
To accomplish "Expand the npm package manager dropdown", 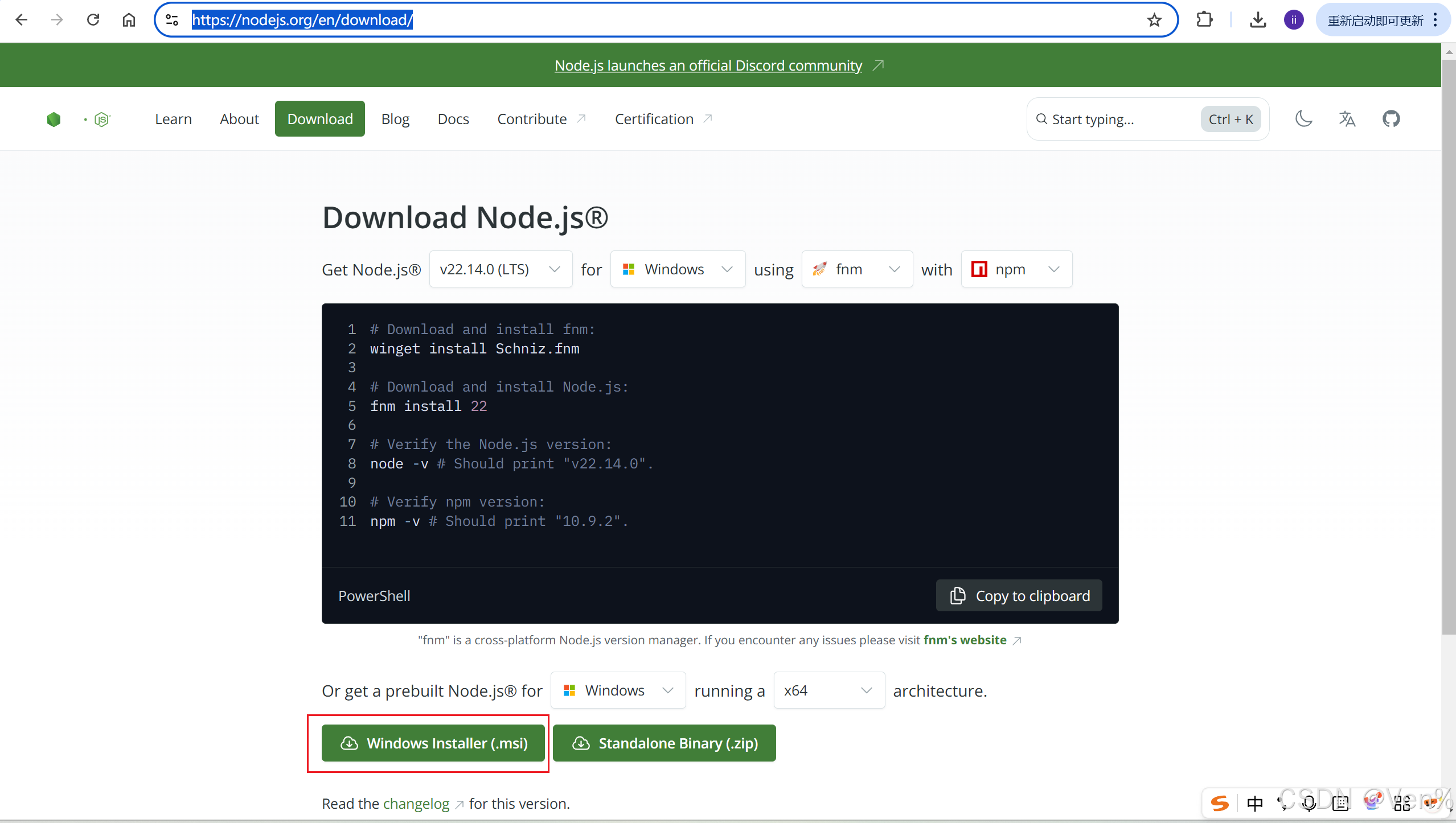I will coord(1016,269).
